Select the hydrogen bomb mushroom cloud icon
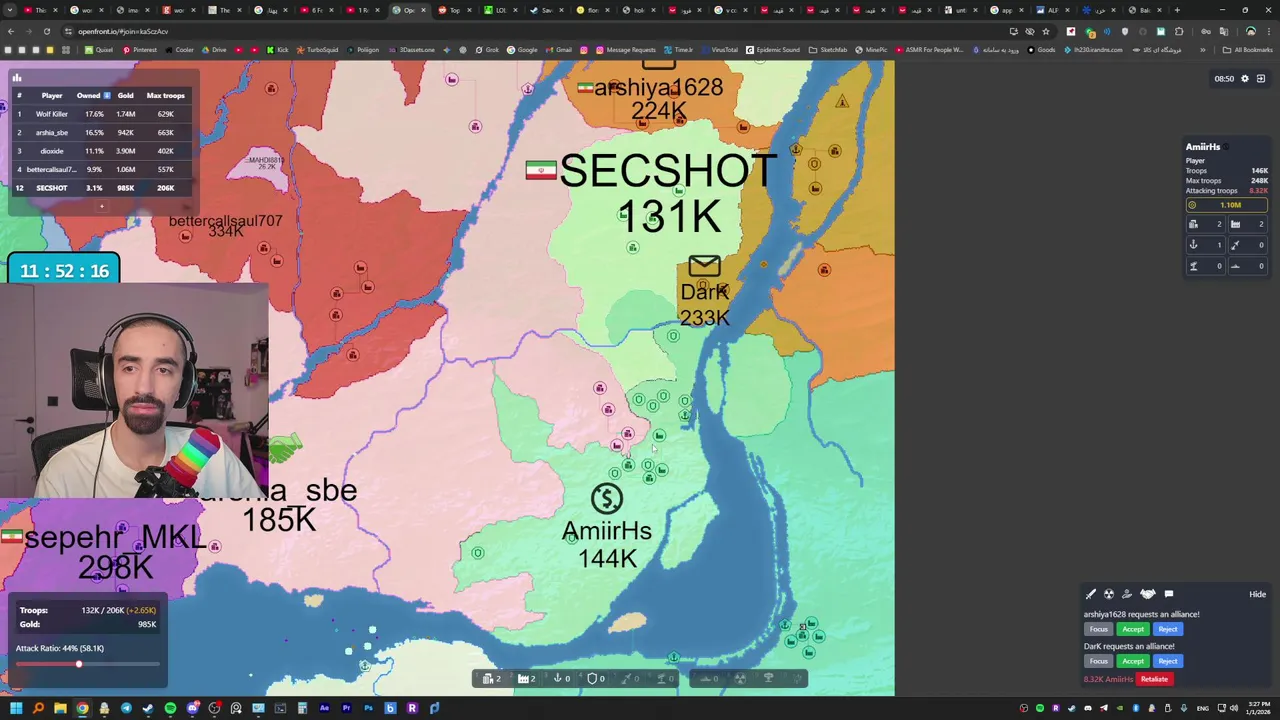Screen dimensions: 1280x720 point(768,678)
